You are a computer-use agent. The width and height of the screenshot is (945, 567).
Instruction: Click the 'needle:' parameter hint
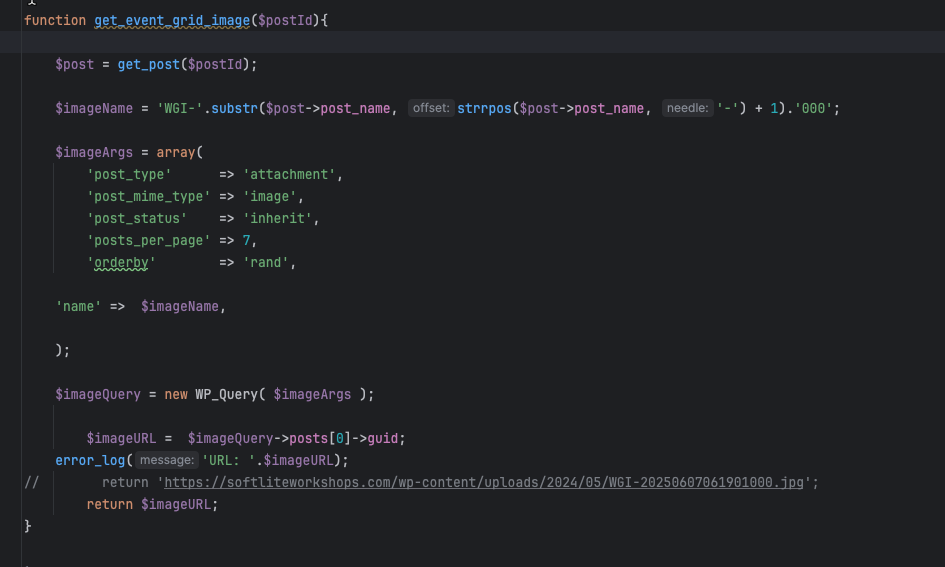[x=688, y=108]
